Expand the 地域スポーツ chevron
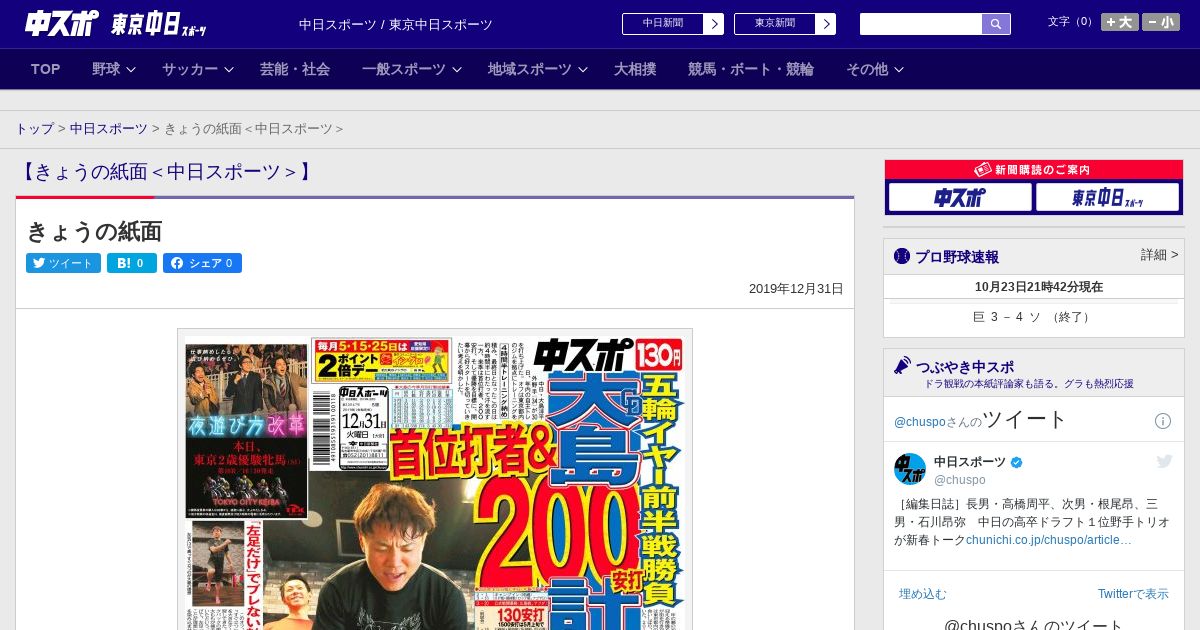Image resolution: width=1200 pixels, height=630 pixels. click(x=583, y=70)
